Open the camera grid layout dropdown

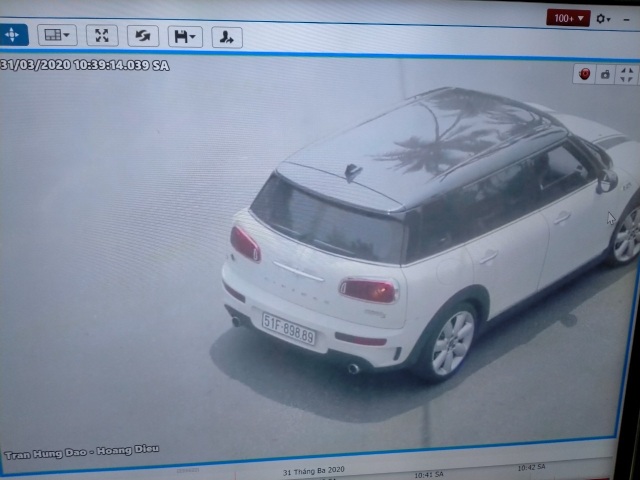pos(57,35)
